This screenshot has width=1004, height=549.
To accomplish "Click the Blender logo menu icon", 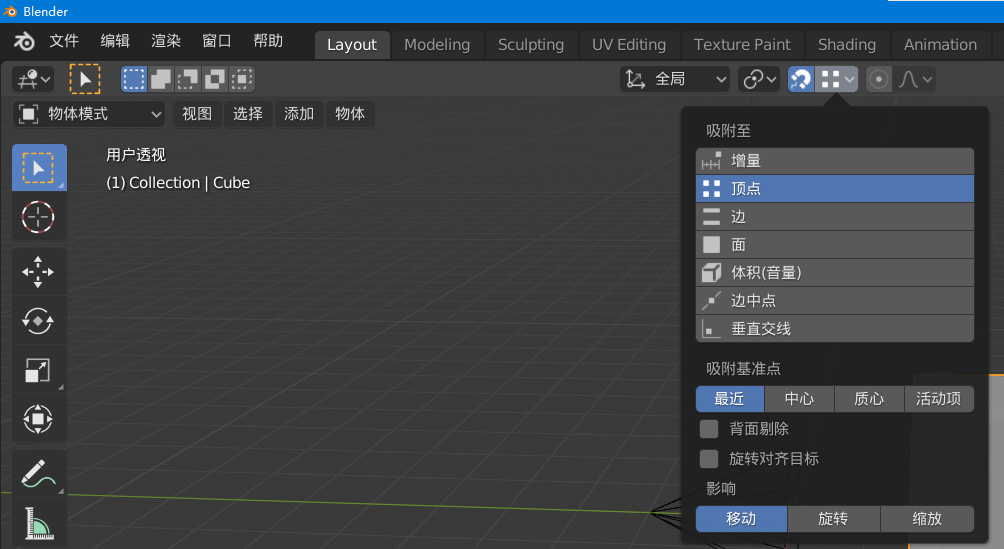I will [24, 42].
